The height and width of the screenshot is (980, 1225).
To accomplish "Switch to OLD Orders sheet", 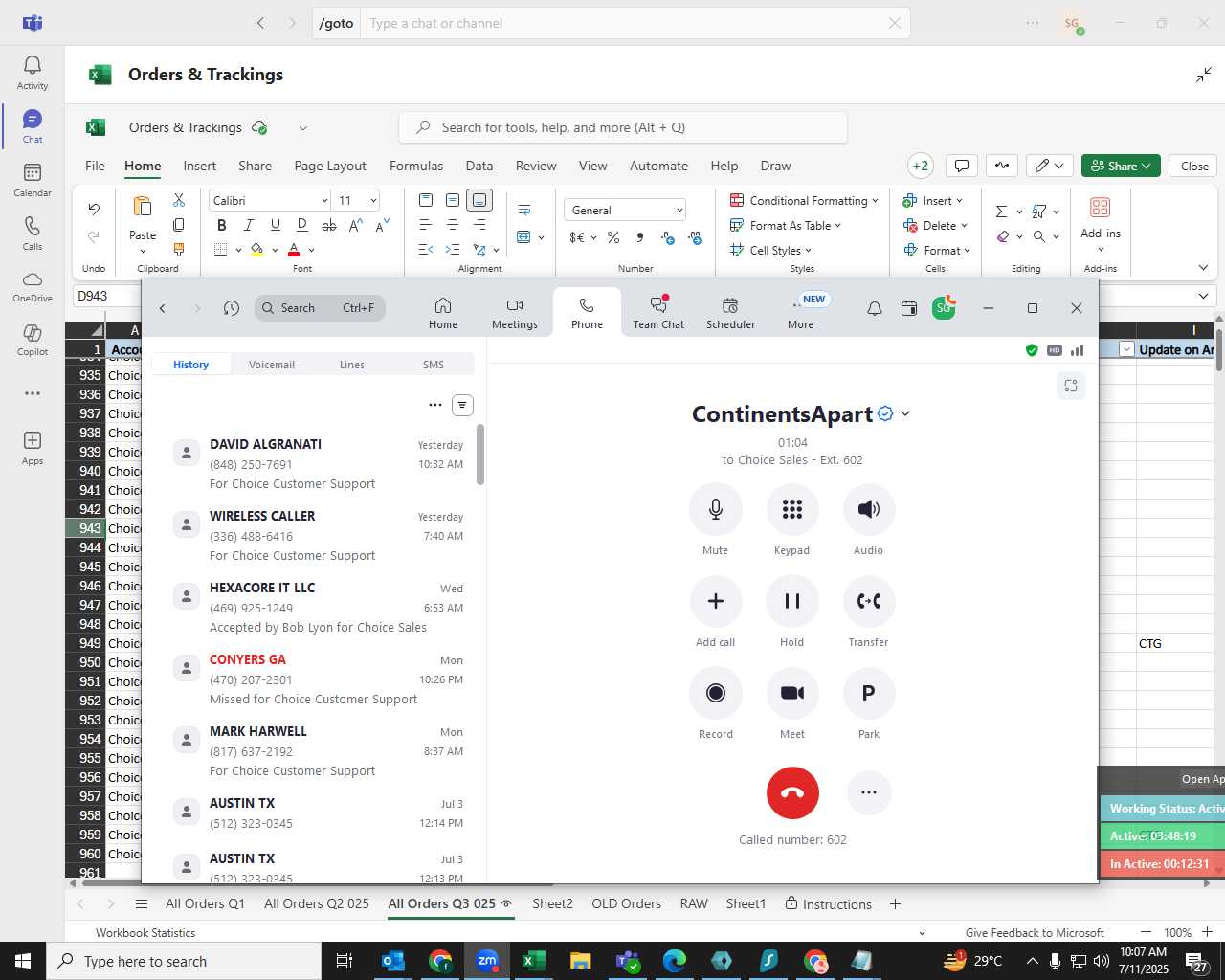I will coord(626,903).
